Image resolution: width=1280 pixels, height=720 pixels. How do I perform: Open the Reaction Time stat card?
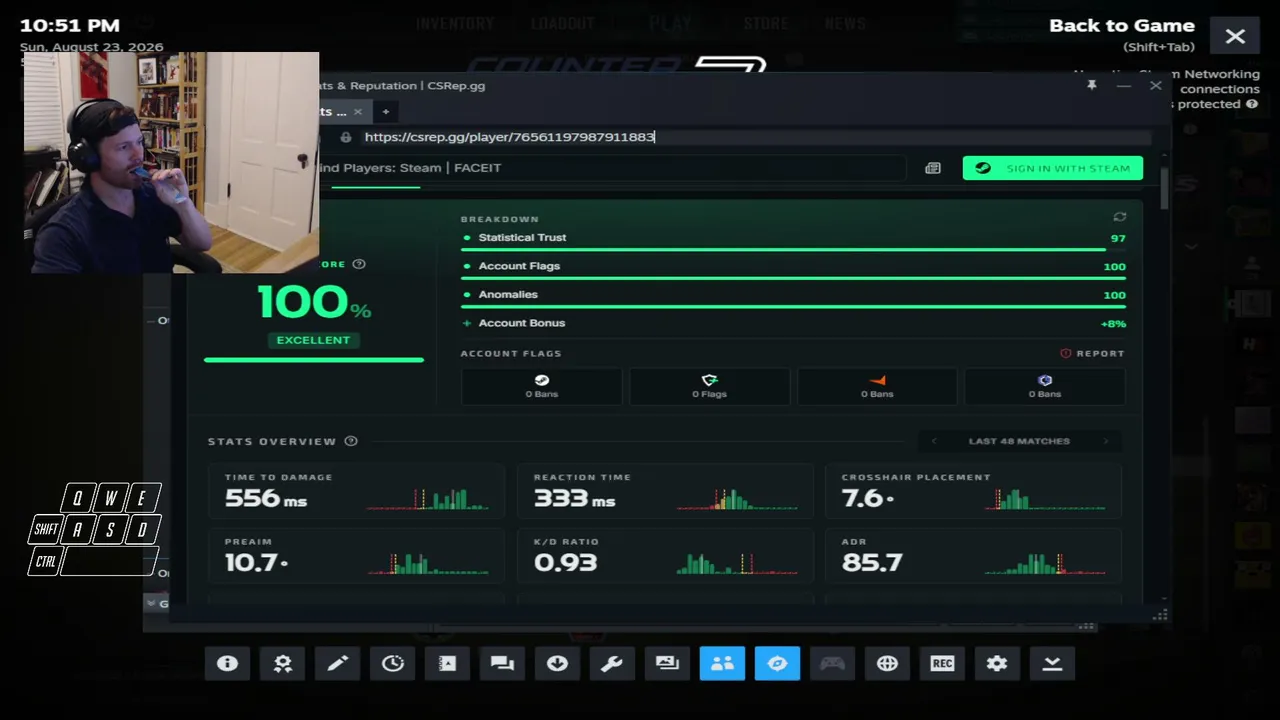pos(665,490)
